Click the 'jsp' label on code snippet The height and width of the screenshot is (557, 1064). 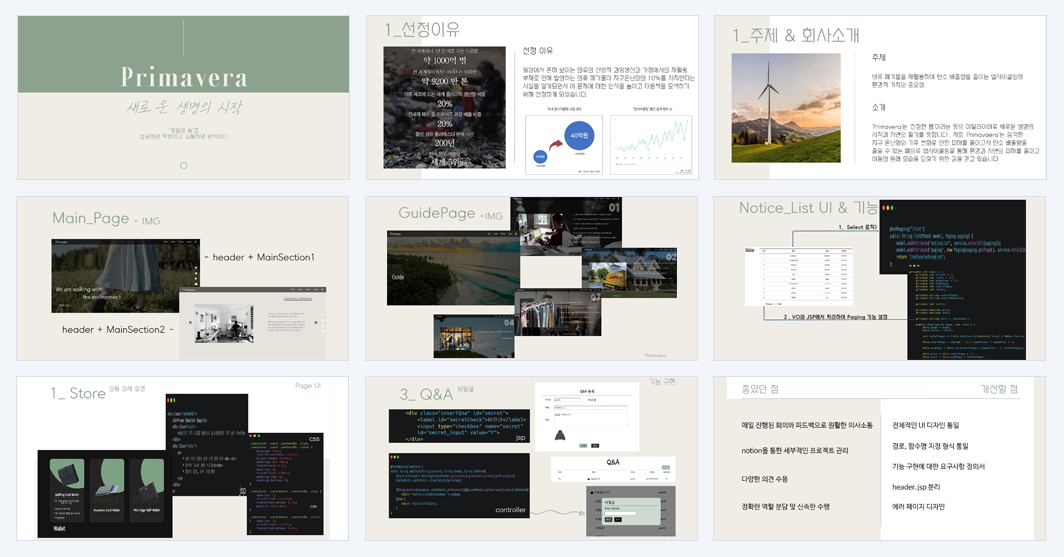(x=520, y=438)
